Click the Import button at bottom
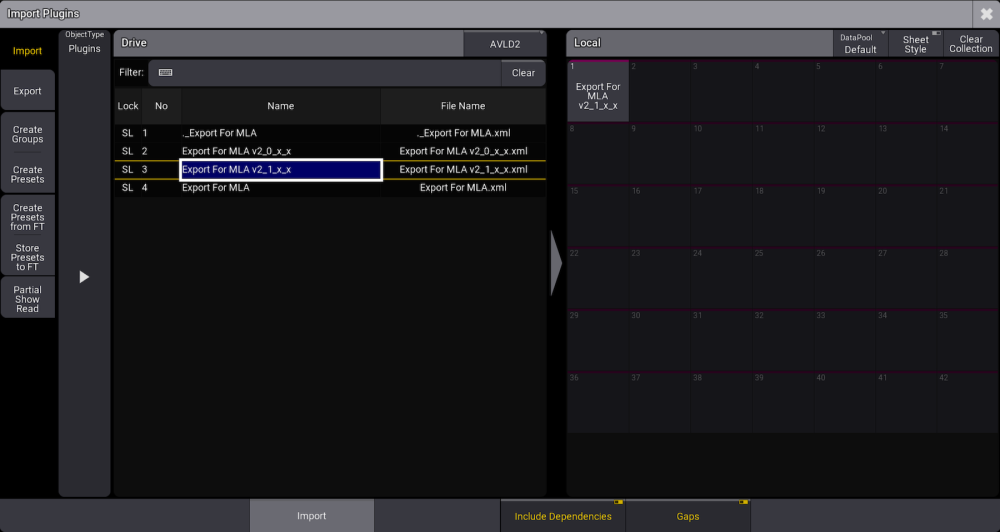Screen dimensions: 1000x532 (312, 516)
